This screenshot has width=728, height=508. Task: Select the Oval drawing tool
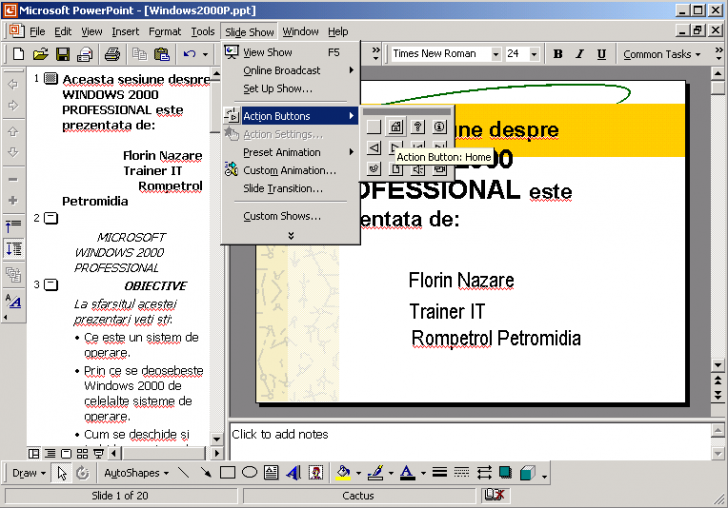[x=249, y=473]
